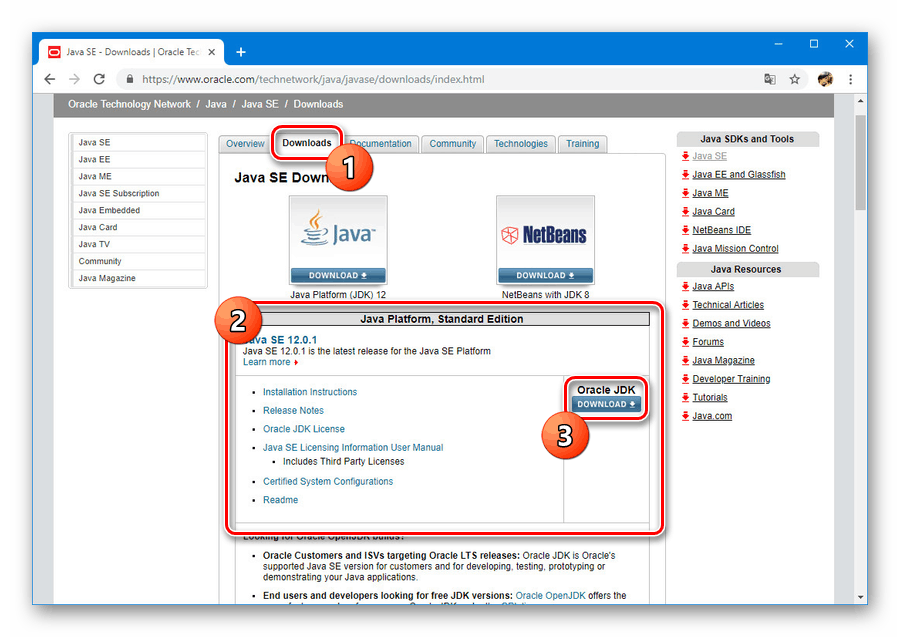The image size is (900, 637).
Task: Open Java Magazine in the left menu
Action: 138,278
